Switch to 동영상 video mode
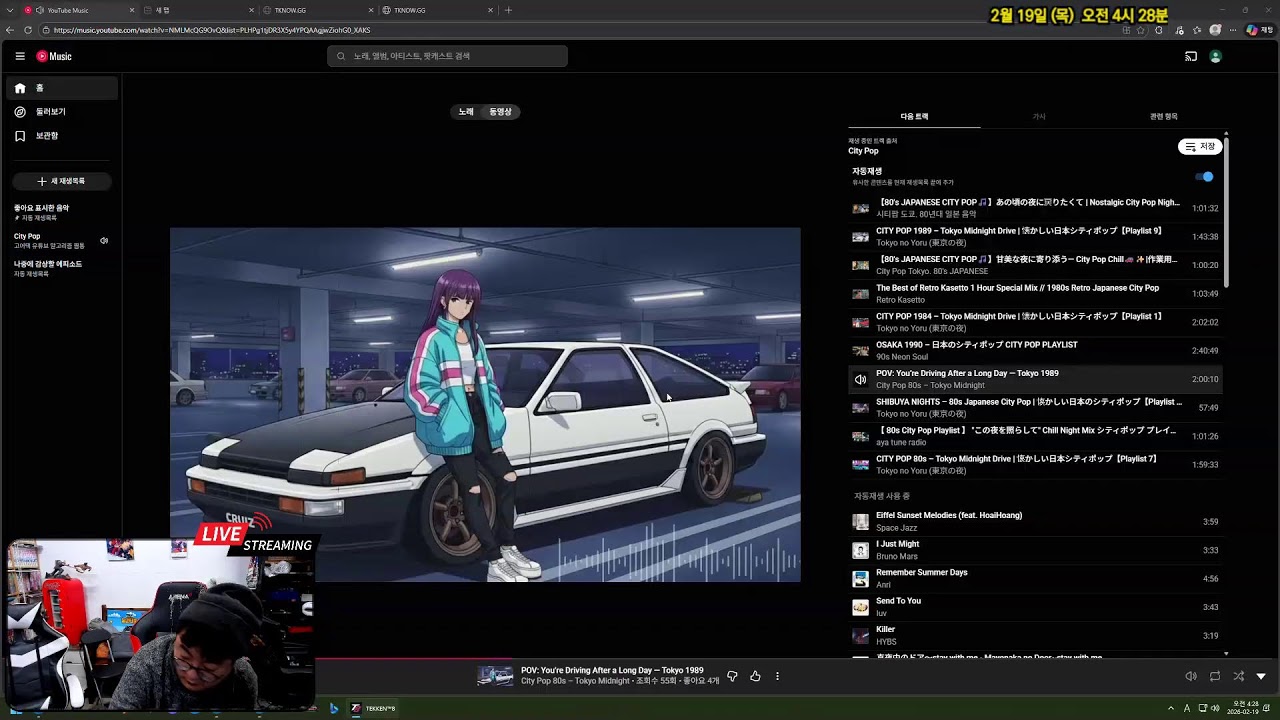 coord(500,112)
